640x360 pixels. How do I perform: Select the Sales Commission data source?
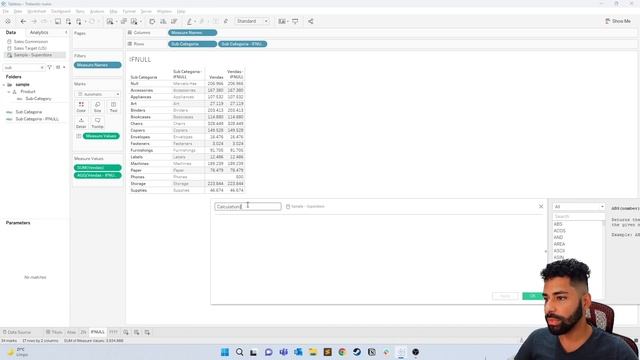[x=31, y=42]
